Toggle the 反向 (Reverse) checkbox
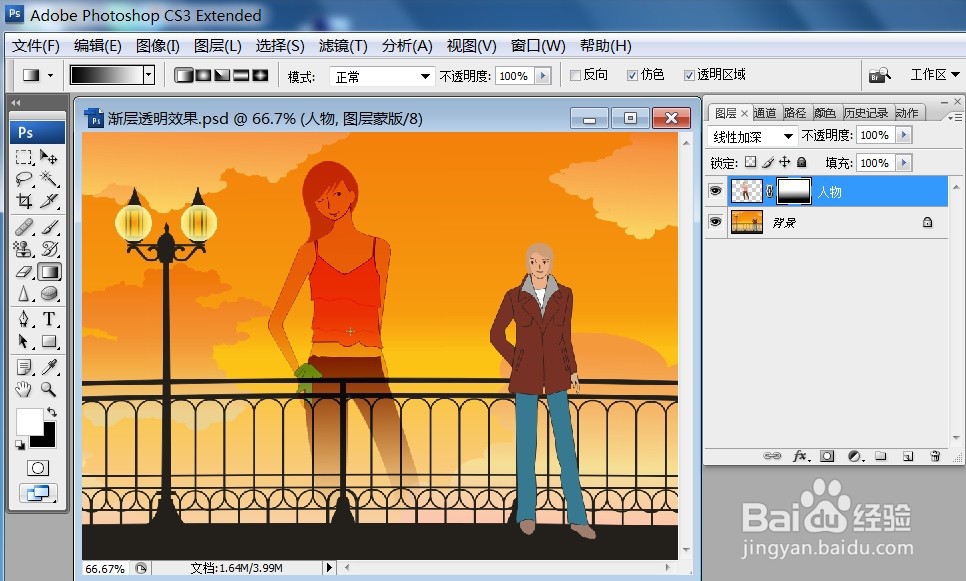The image size is (966, 581). coord(575,75)
